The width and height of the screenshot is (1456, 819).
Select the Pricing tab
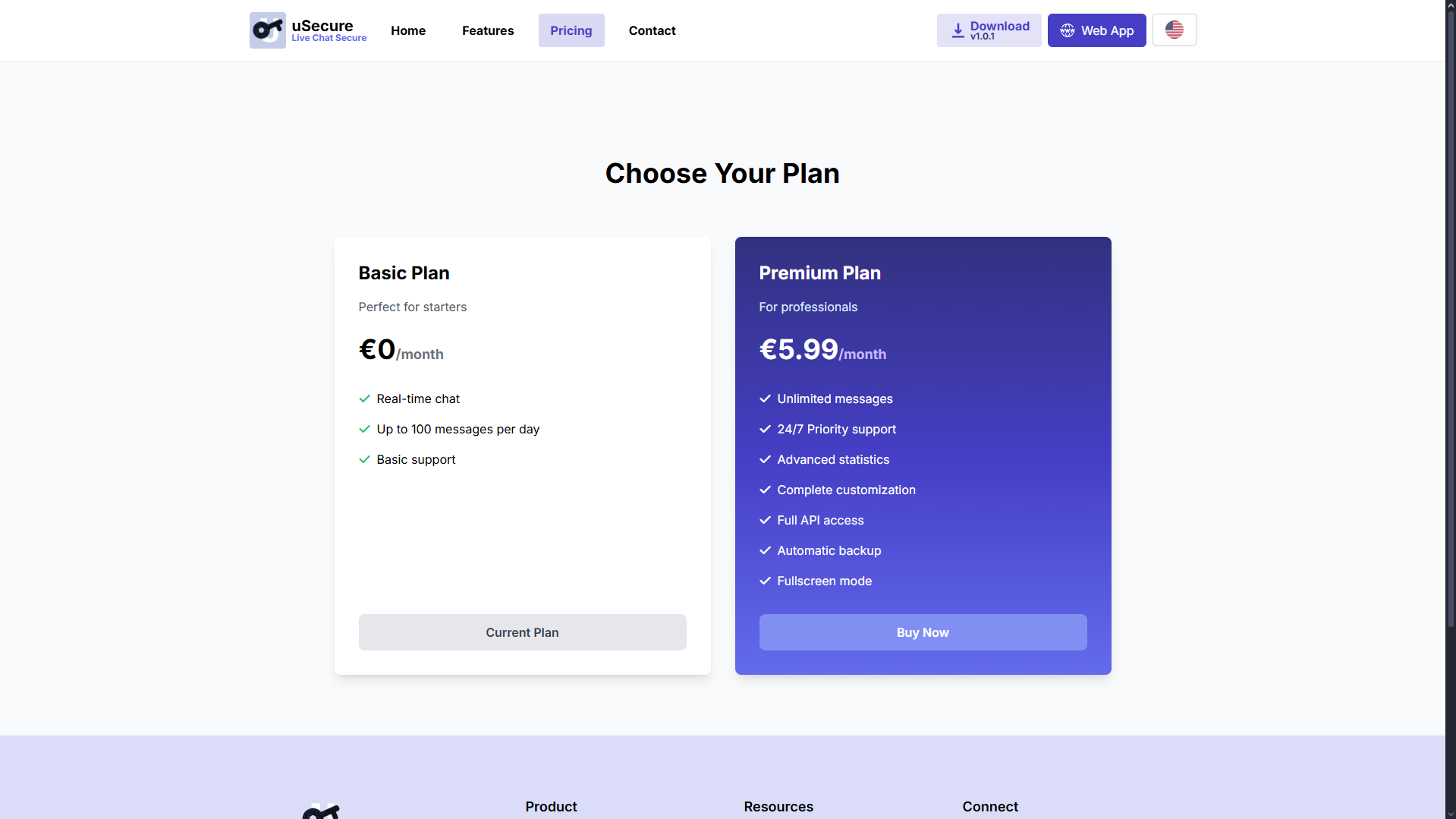coord(571,30)
